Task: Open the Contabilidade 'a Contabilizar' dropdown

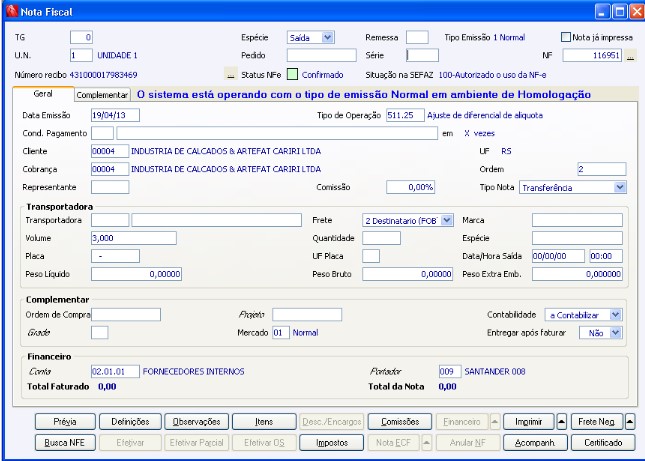Action: click(615, 315)
